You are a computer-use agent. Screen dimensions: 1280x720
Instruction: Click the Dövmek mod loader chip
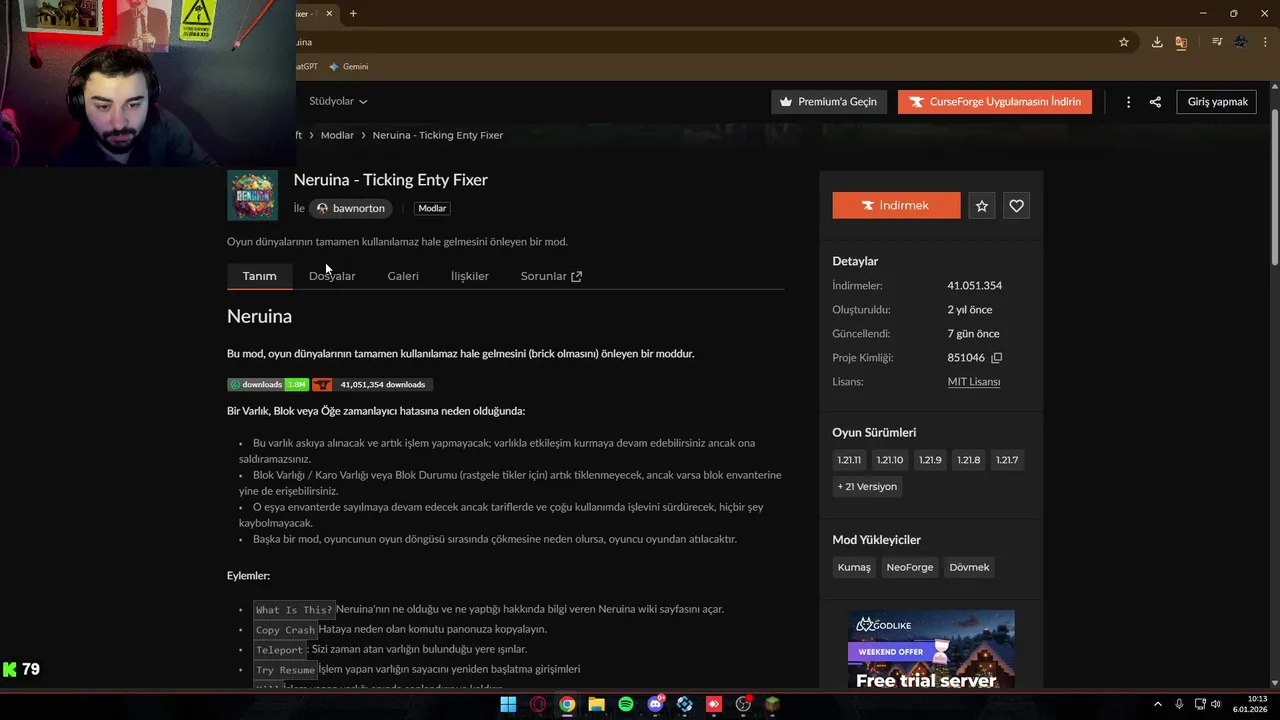(969, 567)
